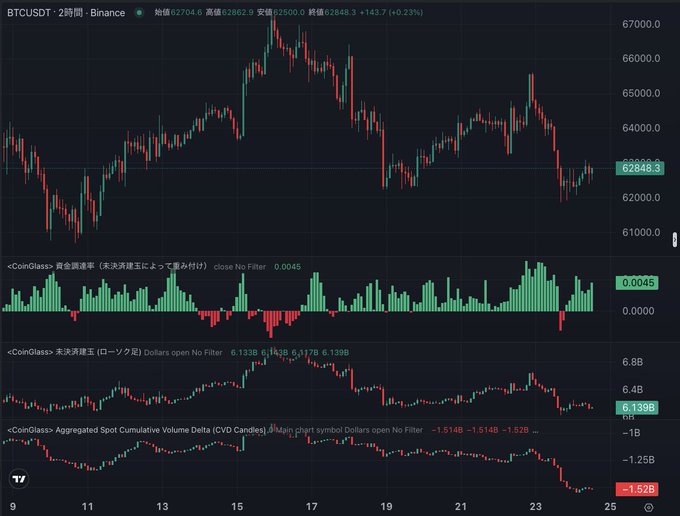The width and height of the screenshot is (680, 516).
Task: Click the red CVD label −1.52B
Action: coord(637,489)
